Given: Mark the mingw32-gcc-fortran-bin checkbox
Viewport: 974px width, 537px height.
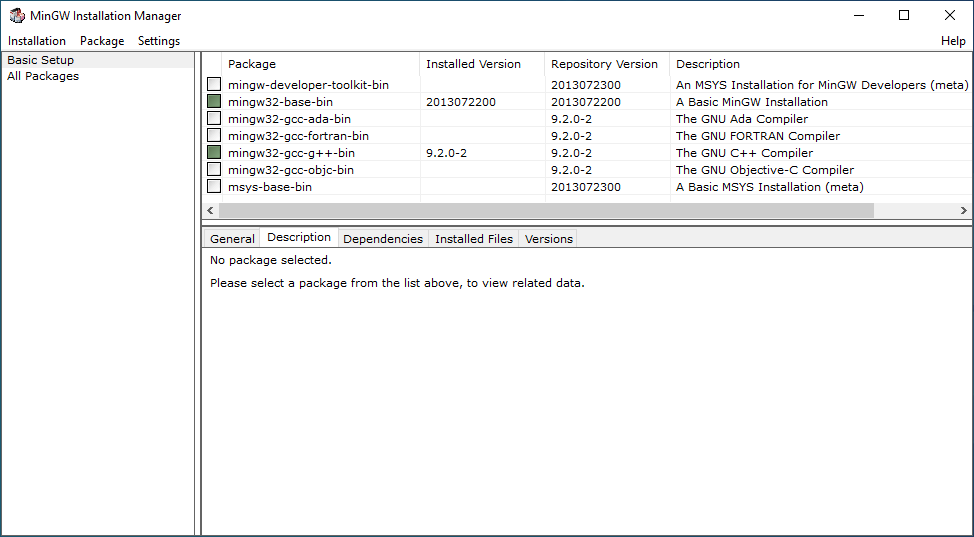Looking at the screenshot, I should pyautogui.click(x=214, y=135).
